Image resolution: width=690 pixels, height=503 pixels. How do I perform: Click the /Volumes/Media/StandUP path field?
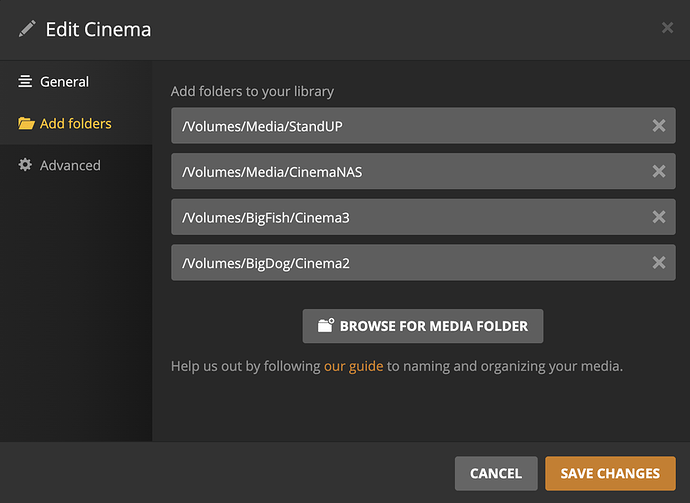point(400,126)
